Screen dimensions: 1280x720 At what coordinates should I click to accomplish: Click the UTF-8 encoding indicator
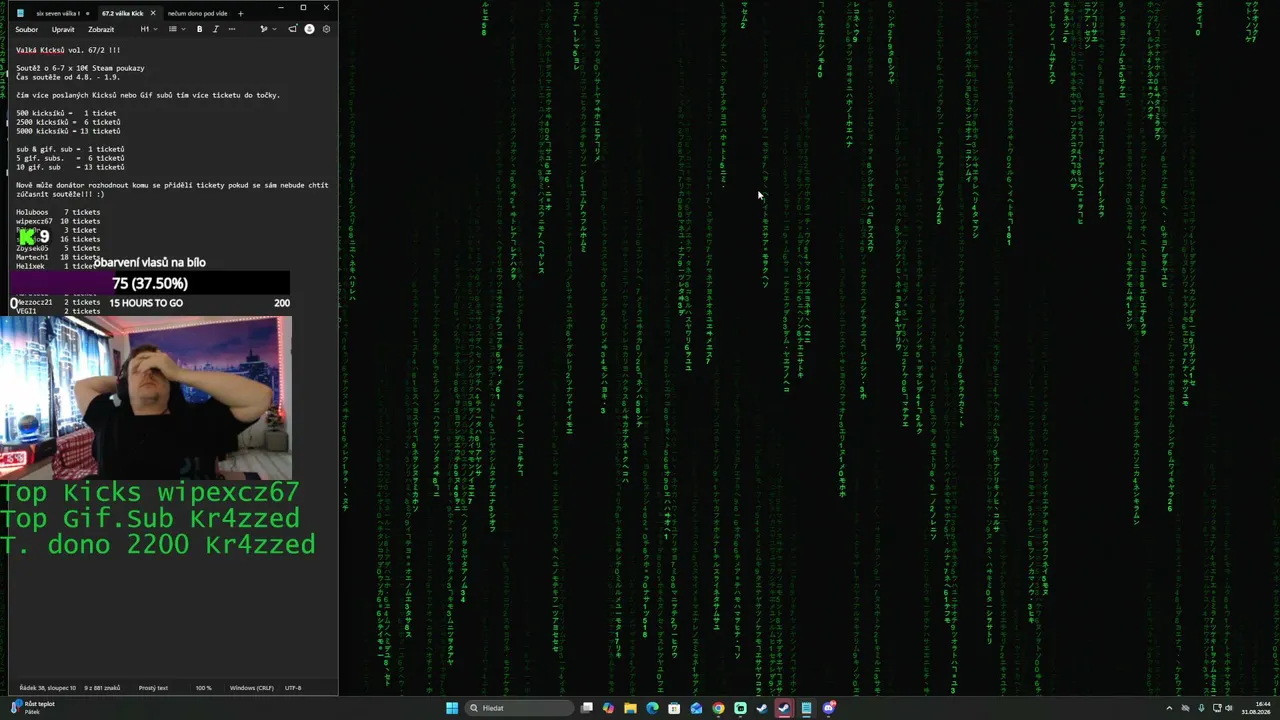(293, 688)
